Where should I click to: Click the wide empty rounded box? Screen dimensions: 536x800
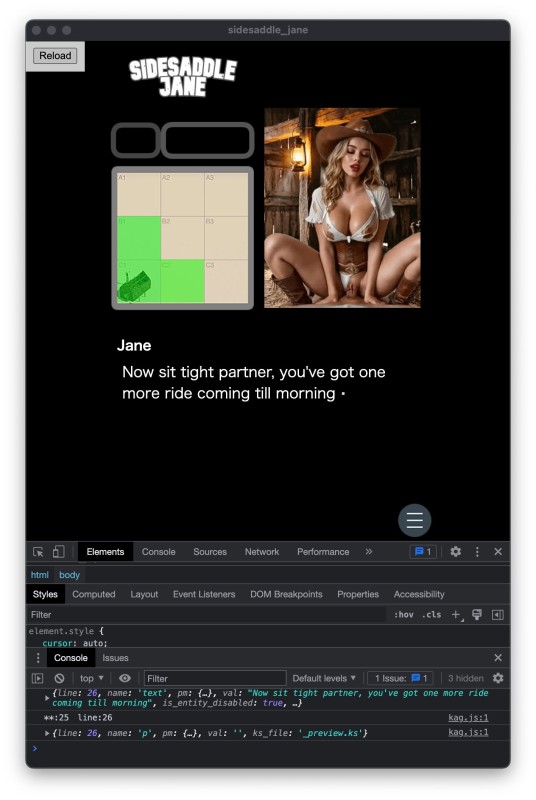pos(208,139)
